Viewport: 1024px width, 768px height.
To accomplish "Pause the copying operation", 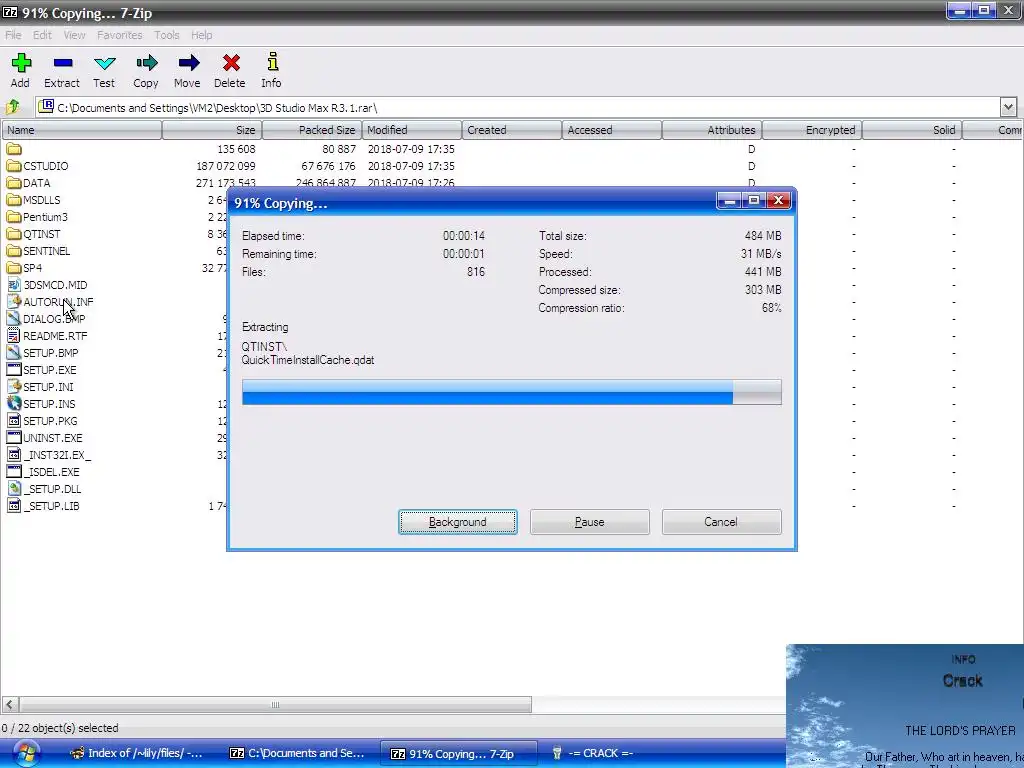I will (590, 522).
